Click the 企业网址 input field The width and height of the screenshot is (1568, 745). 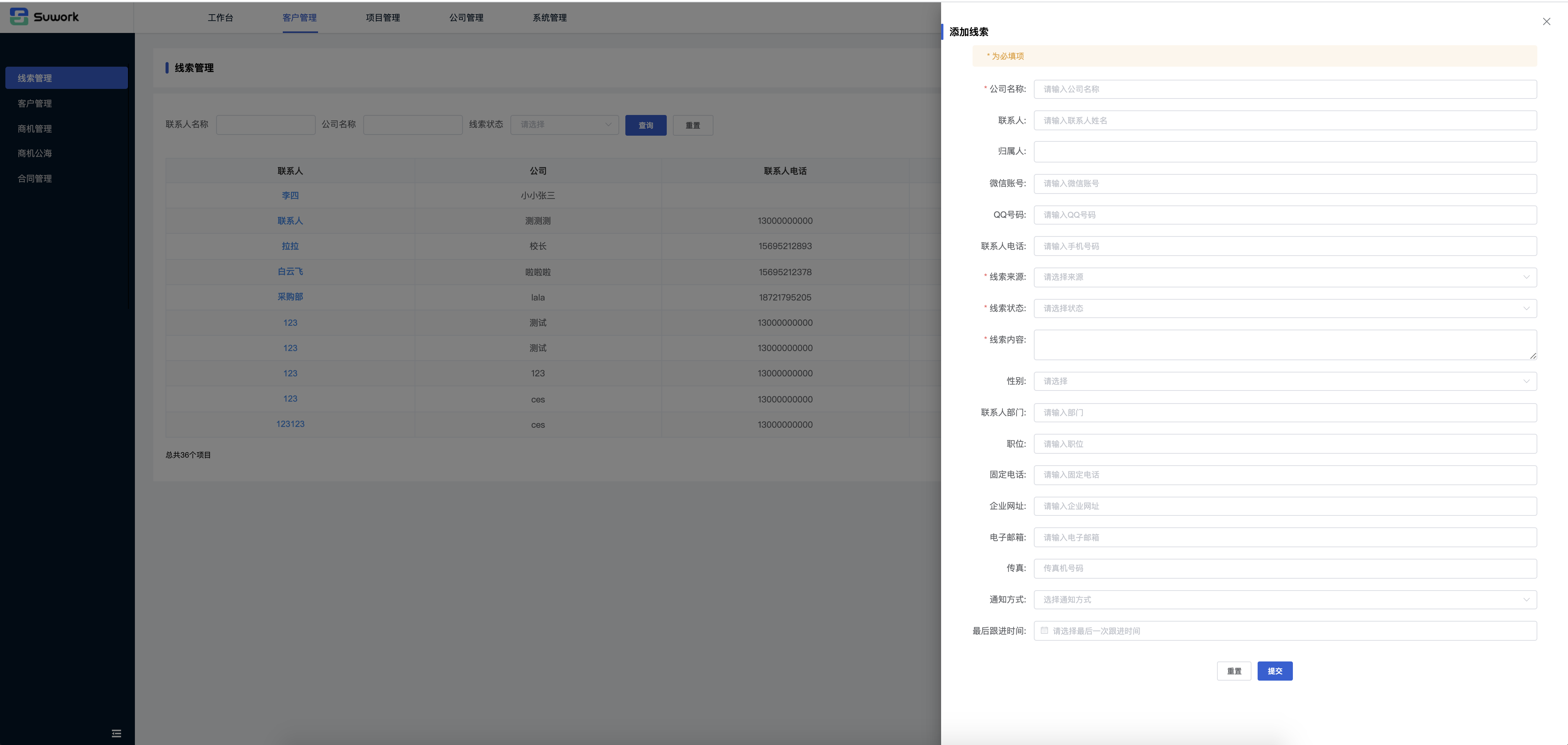(x=1285, y=506)
